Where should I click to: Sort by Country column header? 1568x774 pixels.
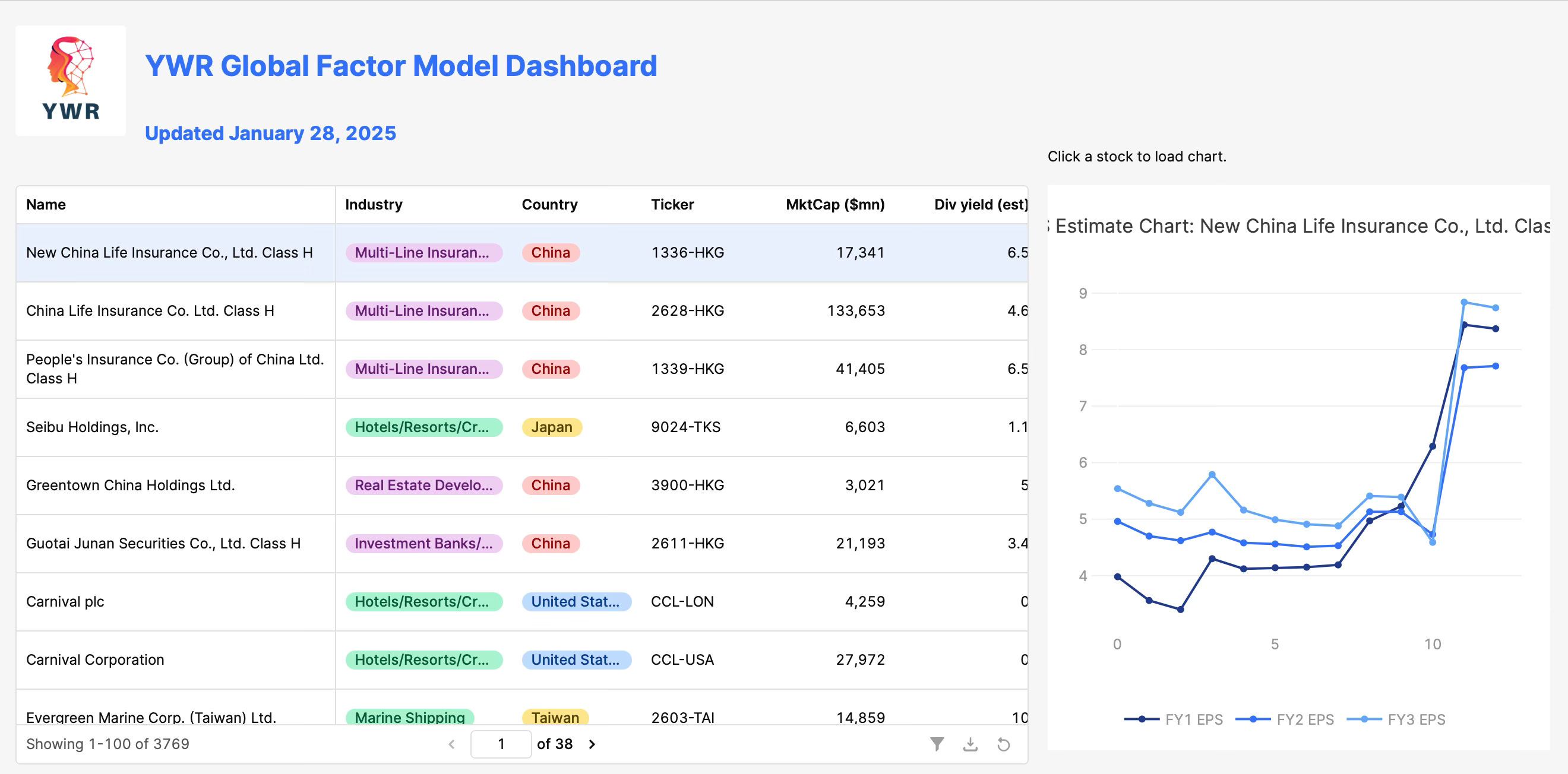pyautogui.click(x=549, y=204)
